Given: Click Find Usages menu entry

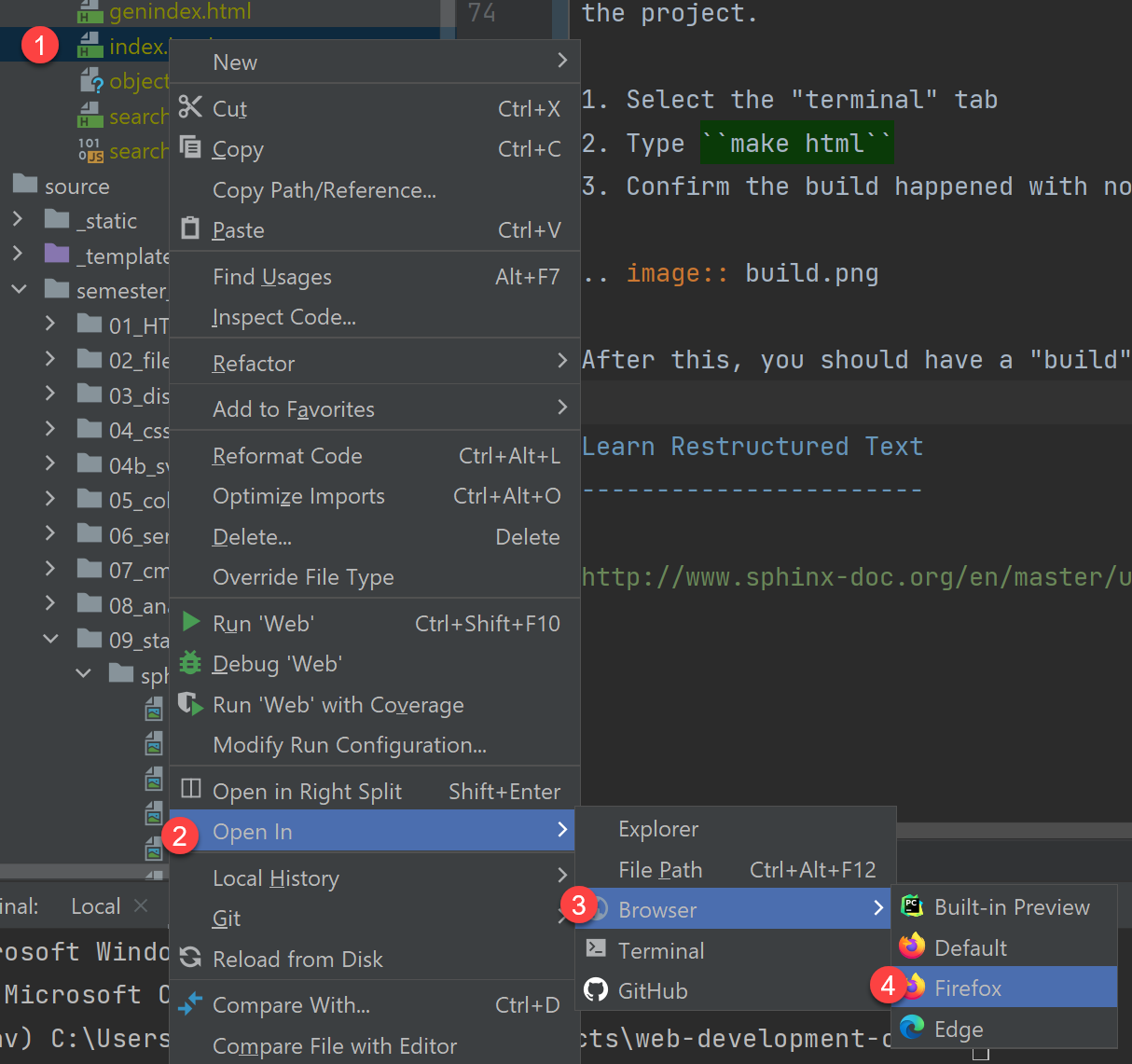Looking at the screenshot, I should [374, 276].
